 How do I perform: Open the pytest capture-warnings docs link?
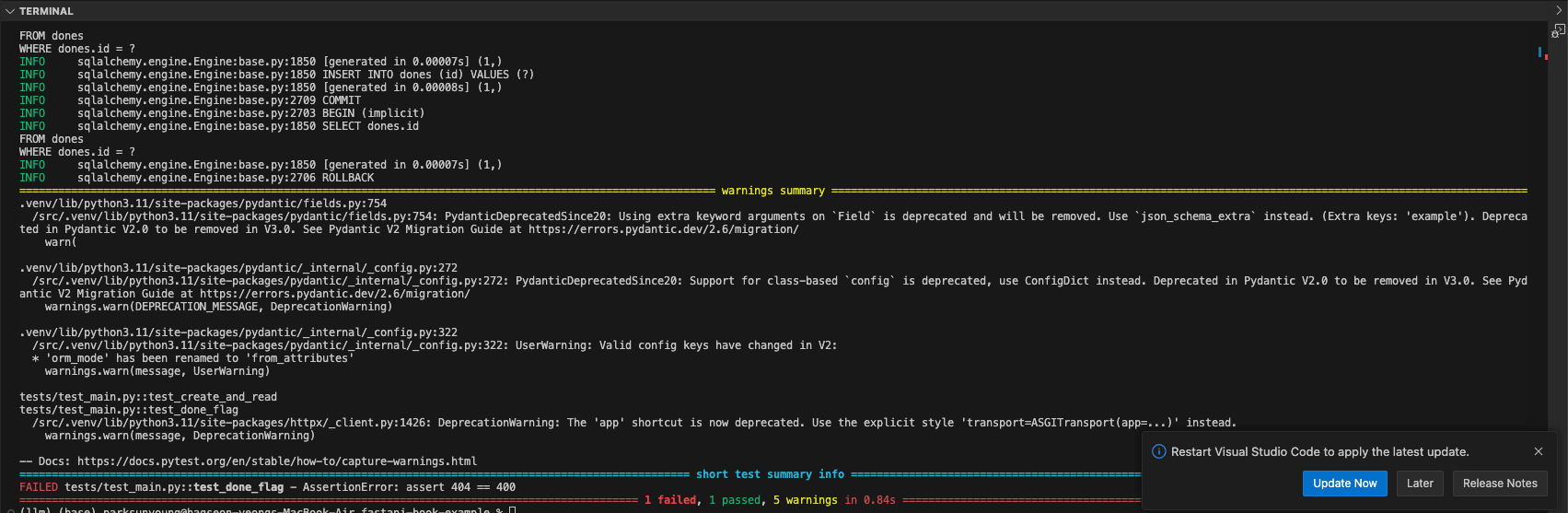click(x=277, y=461)
